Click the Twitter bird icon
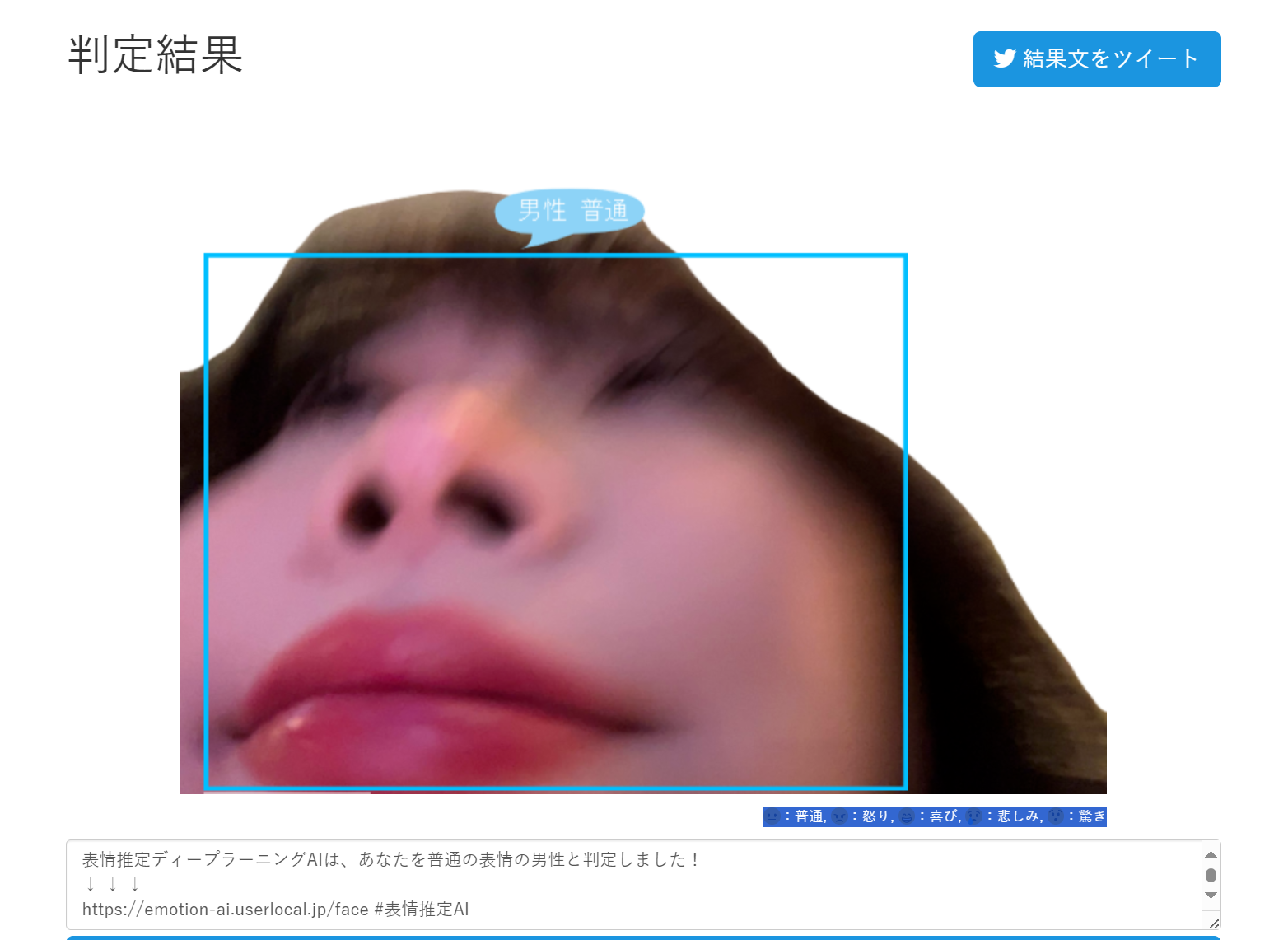The height and width of the screenshot is (940, 1288). [x=1005, y=58]
